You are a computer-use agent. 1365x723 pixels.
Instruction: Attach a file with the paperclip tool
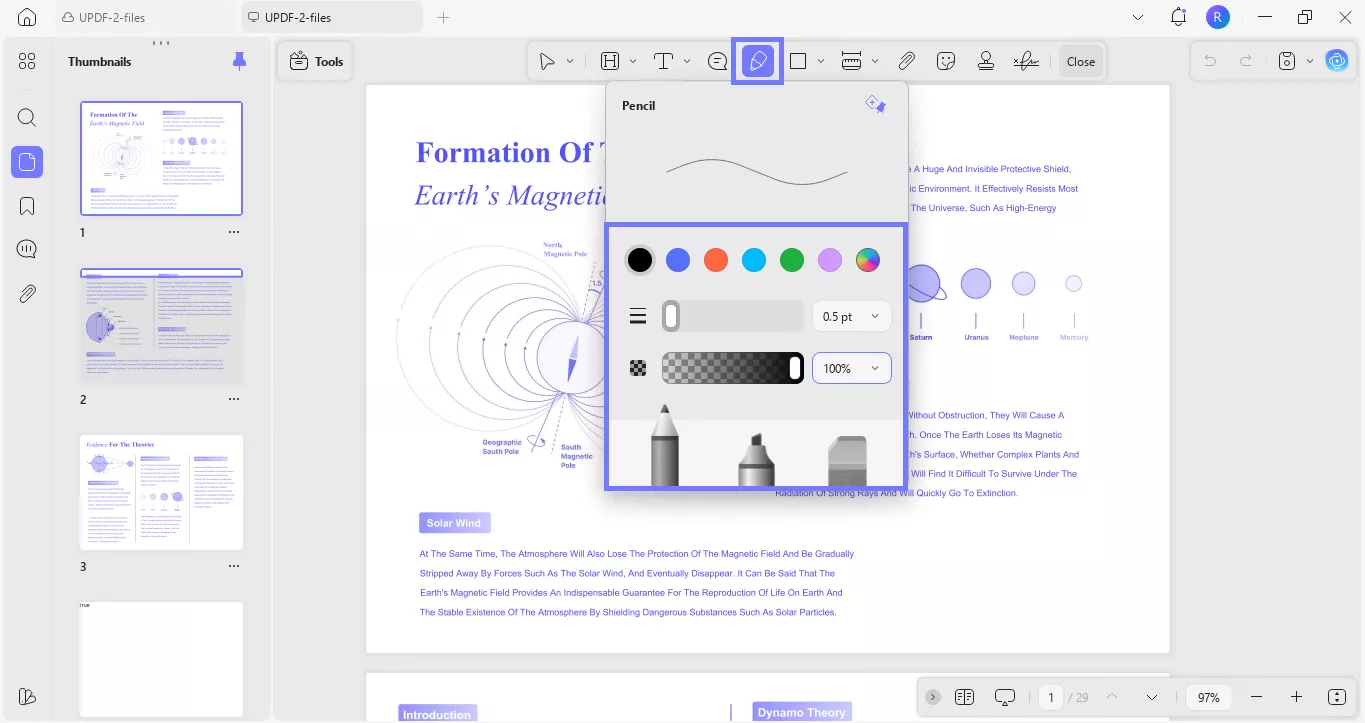(906, 61)
